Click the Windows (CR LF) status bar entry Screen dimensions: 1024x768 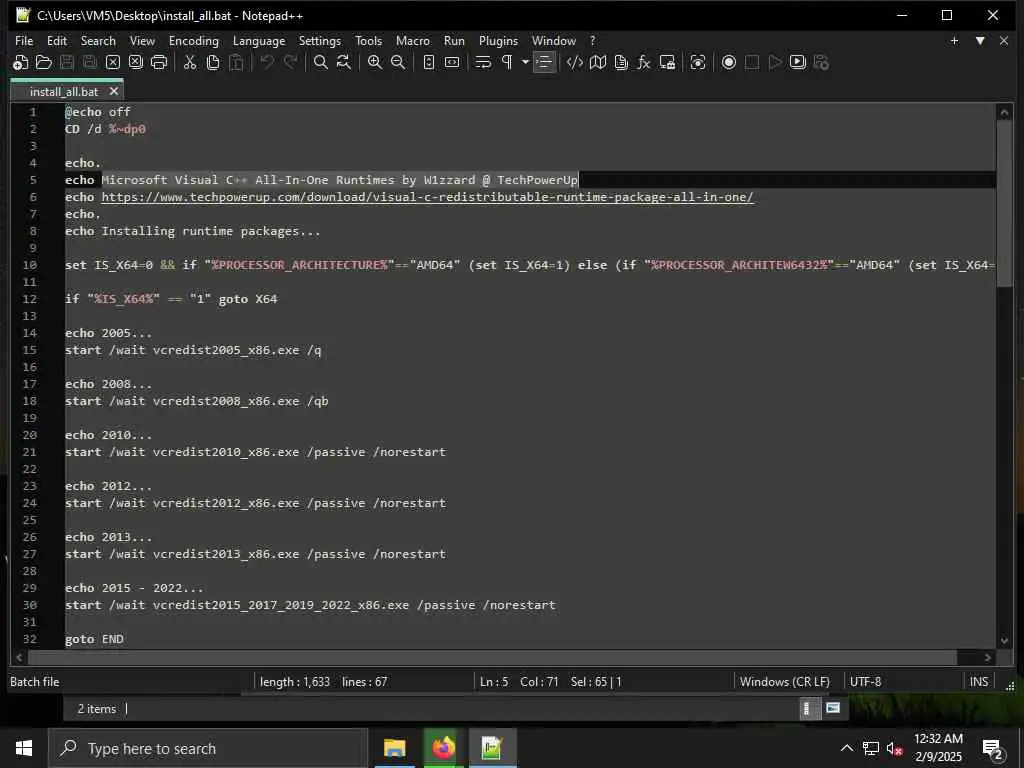click(x=784, y=682)
